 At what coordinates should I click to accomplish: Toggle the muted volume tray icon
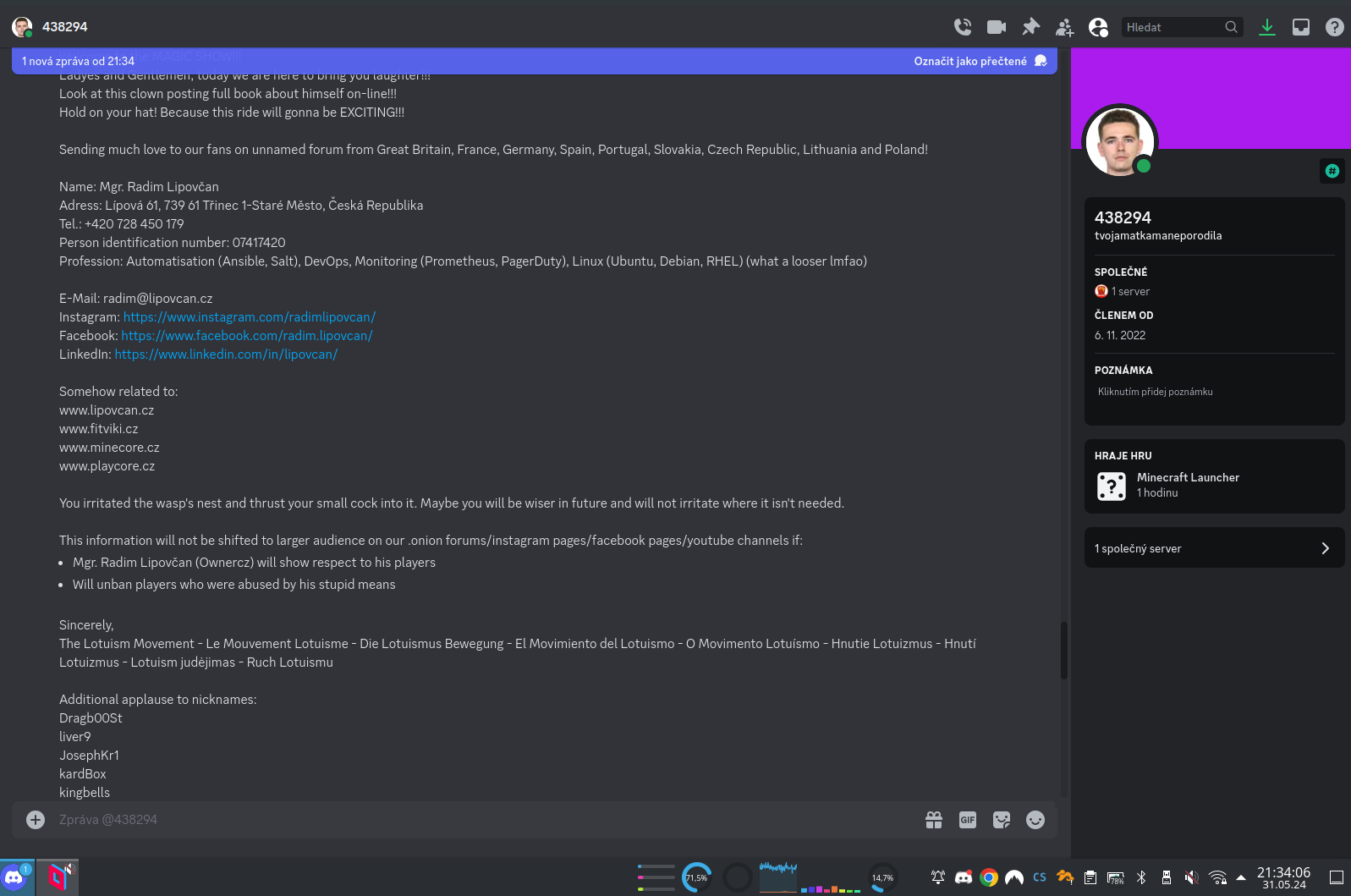1191,877
